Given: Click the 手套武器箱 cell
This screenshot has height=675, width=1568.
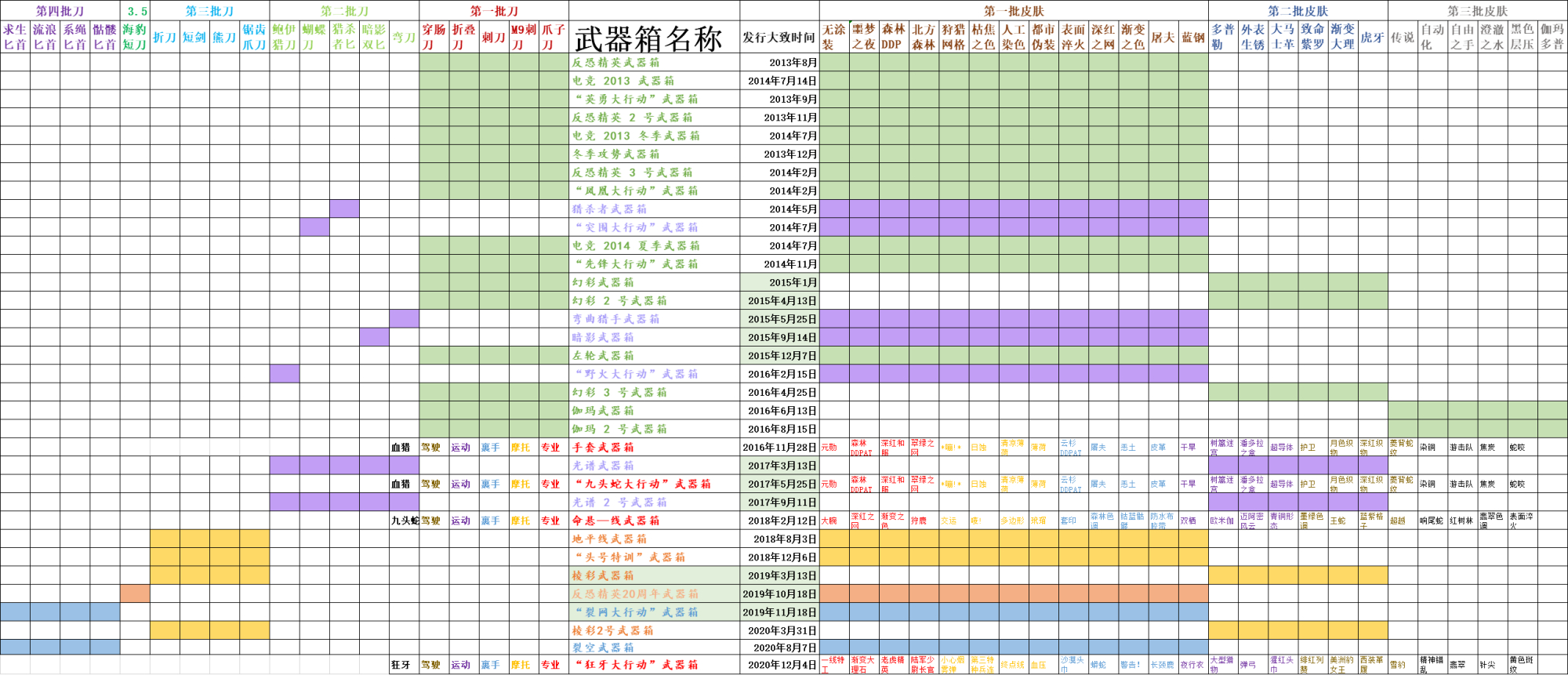Looking at the screenshot, I should pos(655,448).
